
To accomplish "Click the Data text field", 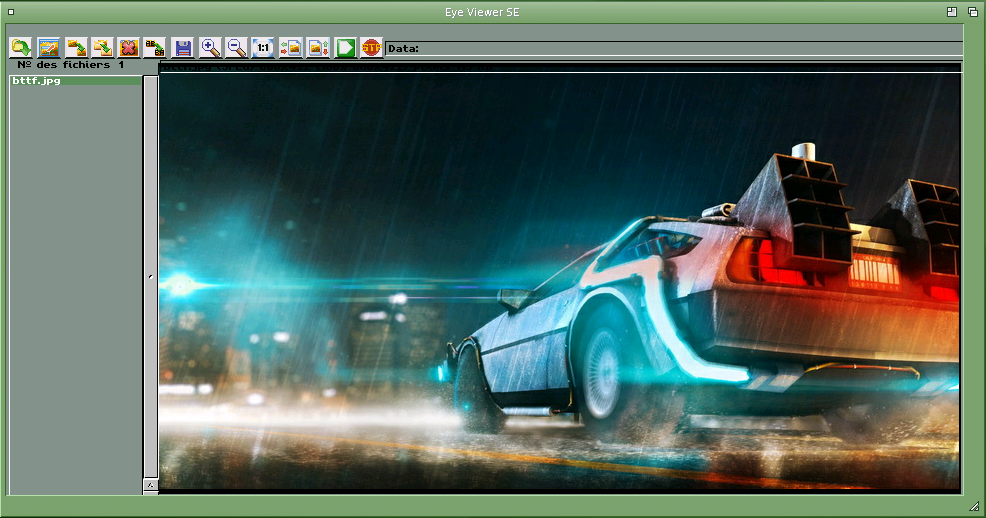I will coord(674,48).
